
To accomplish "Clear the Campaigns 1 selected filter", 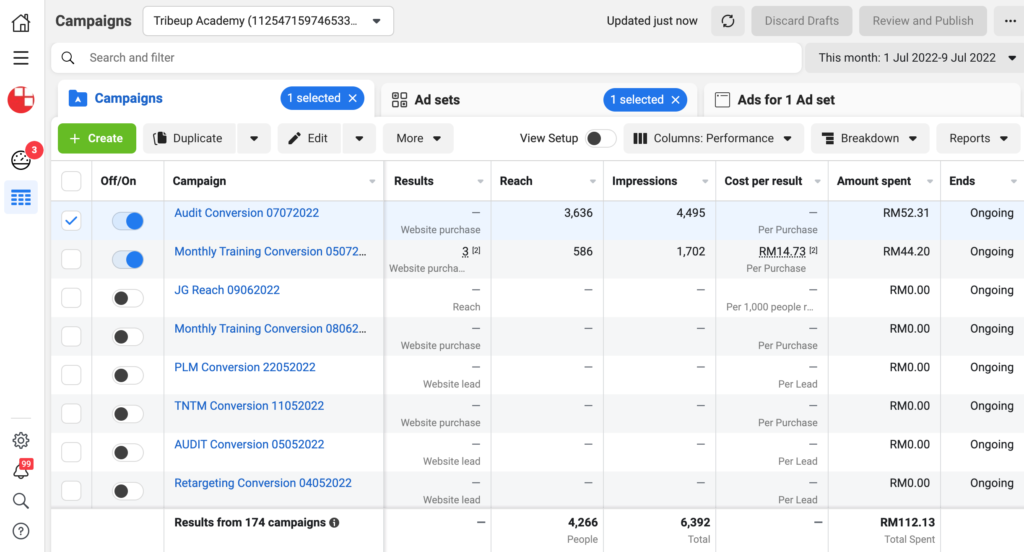I will (x=353, y=98).
